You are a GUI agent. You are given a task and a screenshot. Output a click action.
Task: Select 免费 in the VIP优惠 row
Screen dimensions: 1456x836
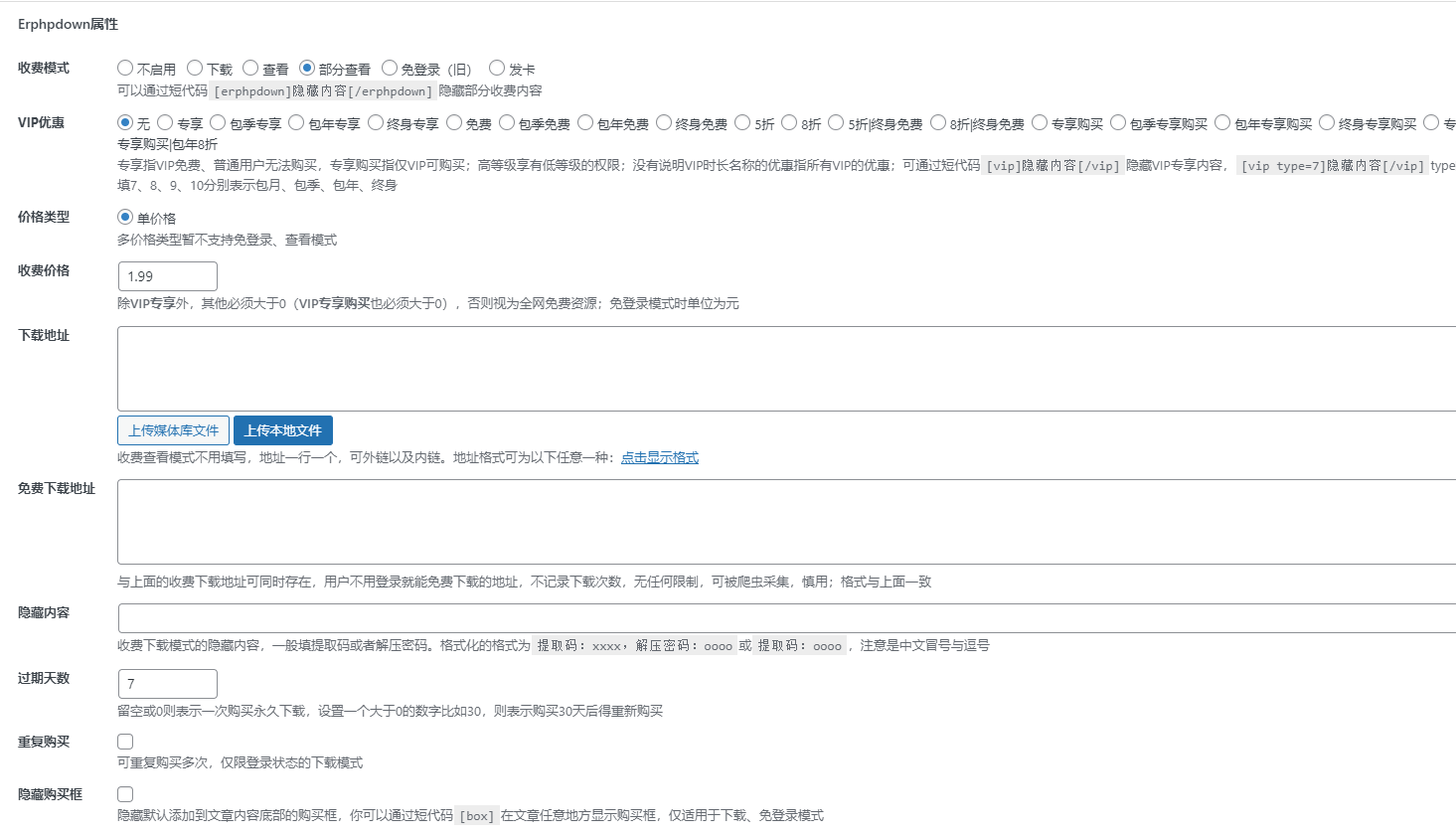(453, 123)
